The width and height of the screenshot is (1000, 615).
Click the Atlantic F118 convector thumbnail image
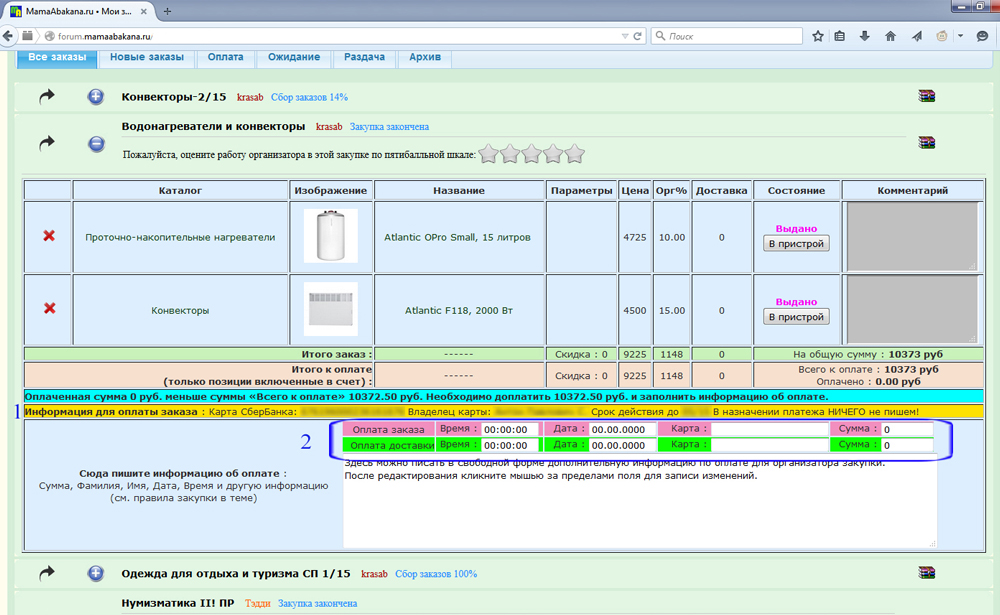point(330,309)
